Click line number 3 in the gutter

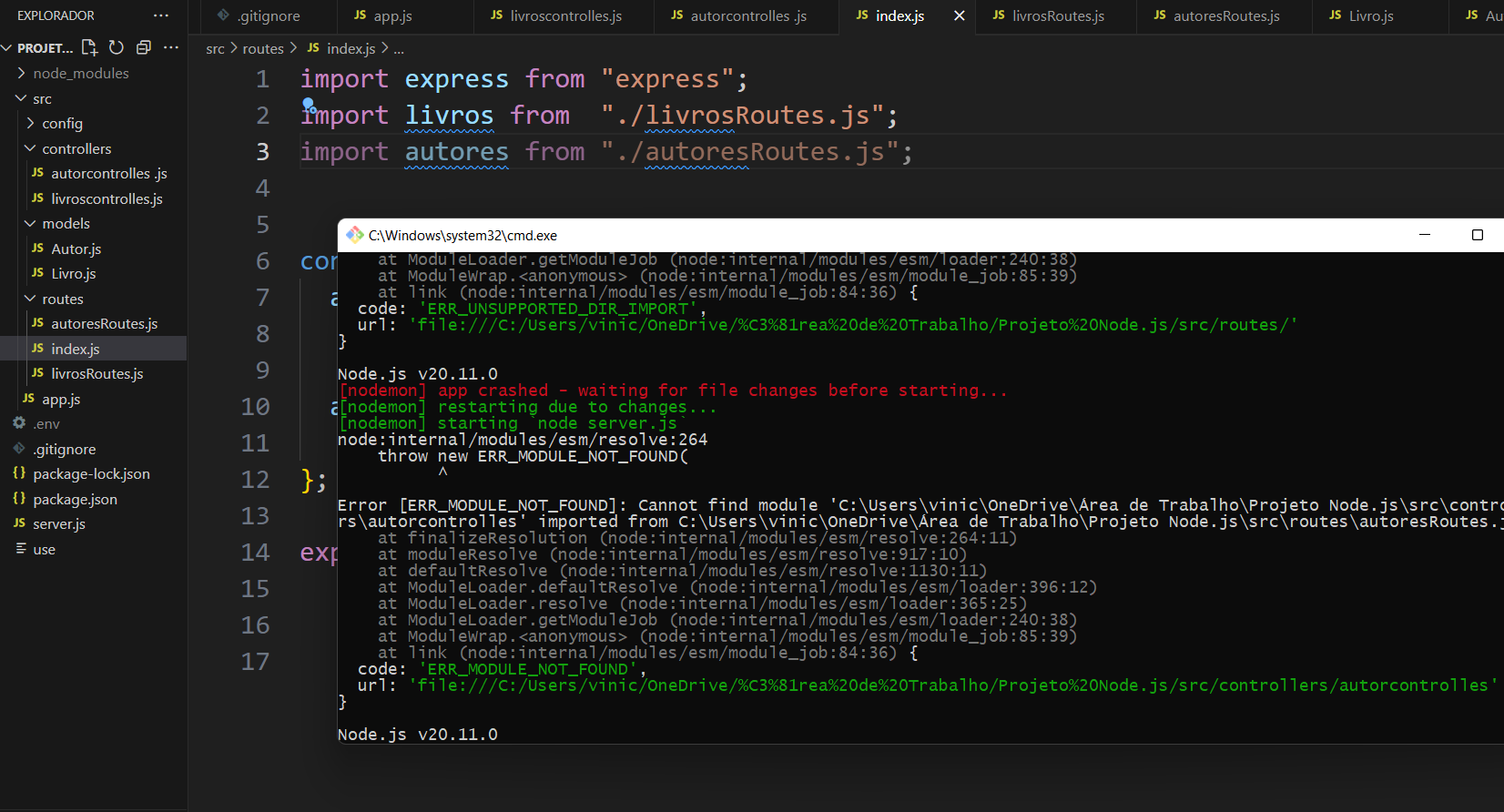point(262,152)
